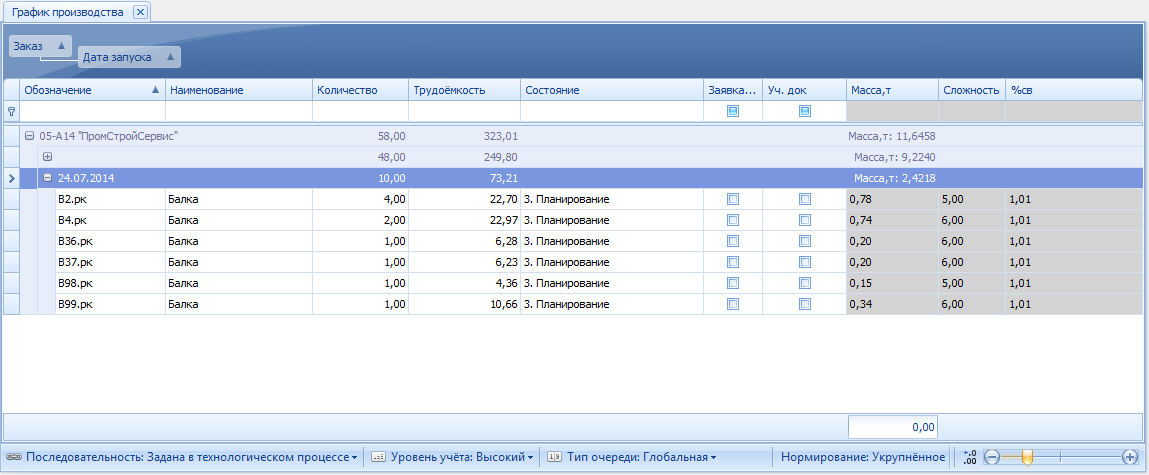Toggle the Заявка filter row checkbox
The width and height of the screenshot is (1149, 475).
733,111
